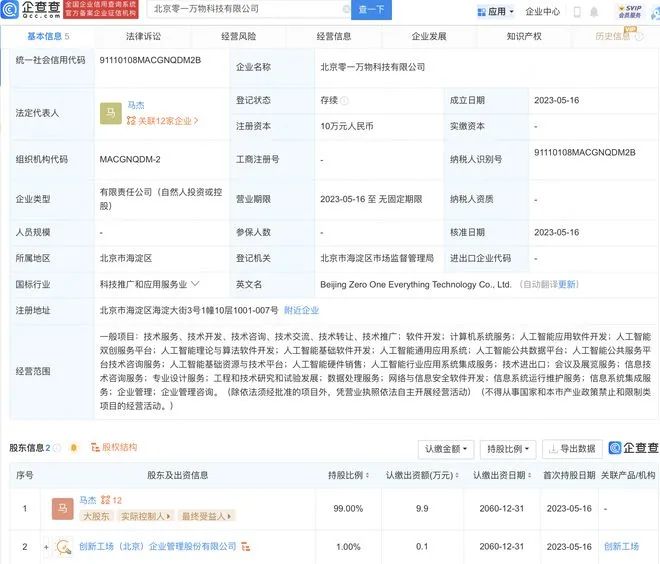Sort by 持股比例 column header
The image size is (660, 564).
coord(349,475)
